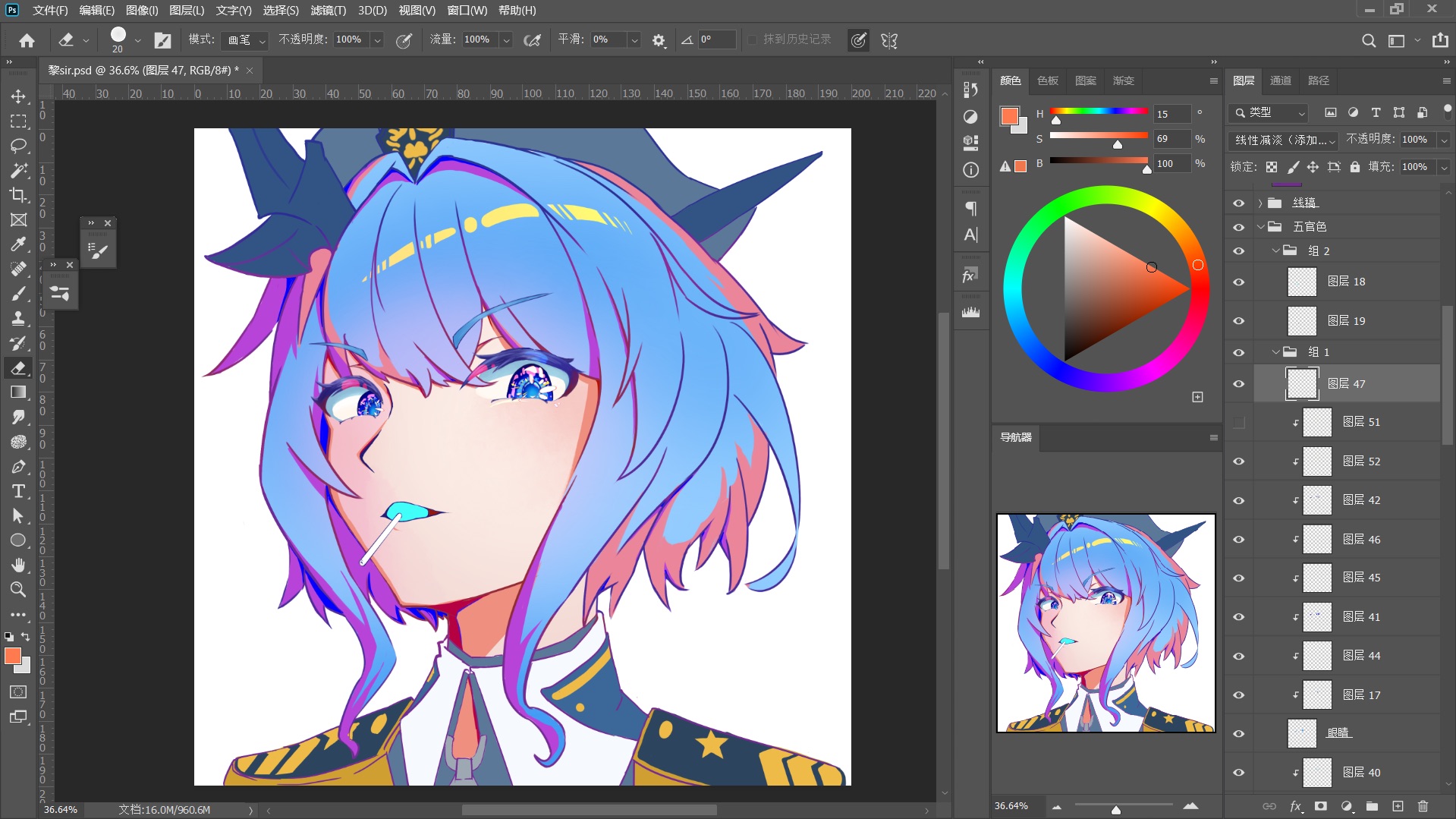The width and height of the screenshot is (1456, 819).
Task: Open the eraser 模式 dropdown
Action: (x=247, y=39)
